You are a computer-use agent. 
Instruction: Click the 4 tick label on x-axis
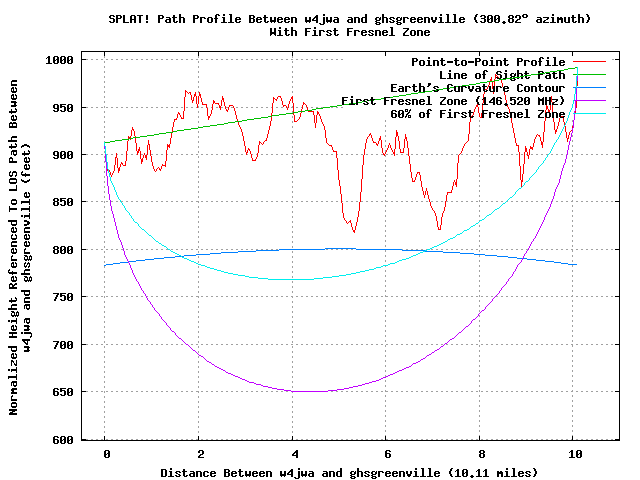point(293,452)
